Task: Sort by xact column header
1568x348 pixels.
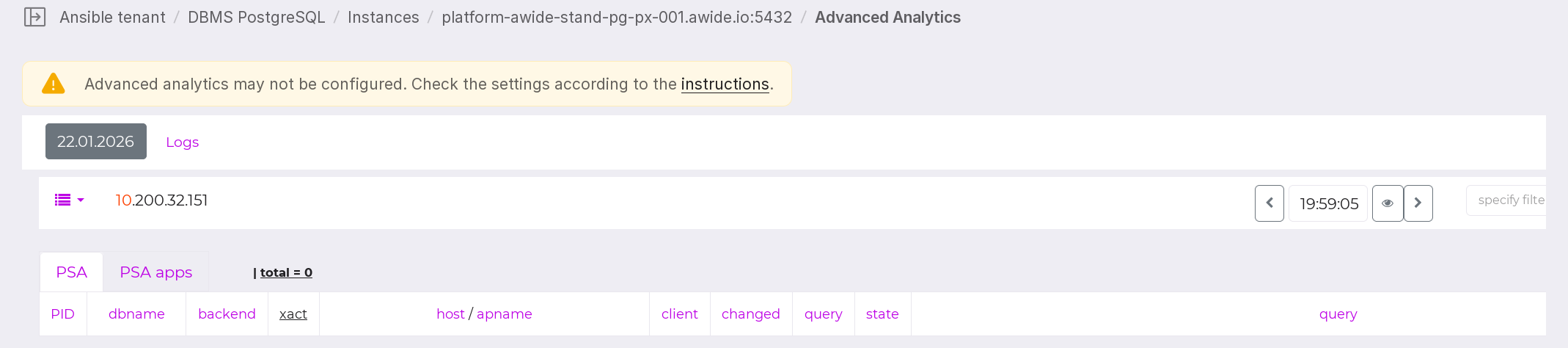Action: pyautogui.click(x=293, y=314)
